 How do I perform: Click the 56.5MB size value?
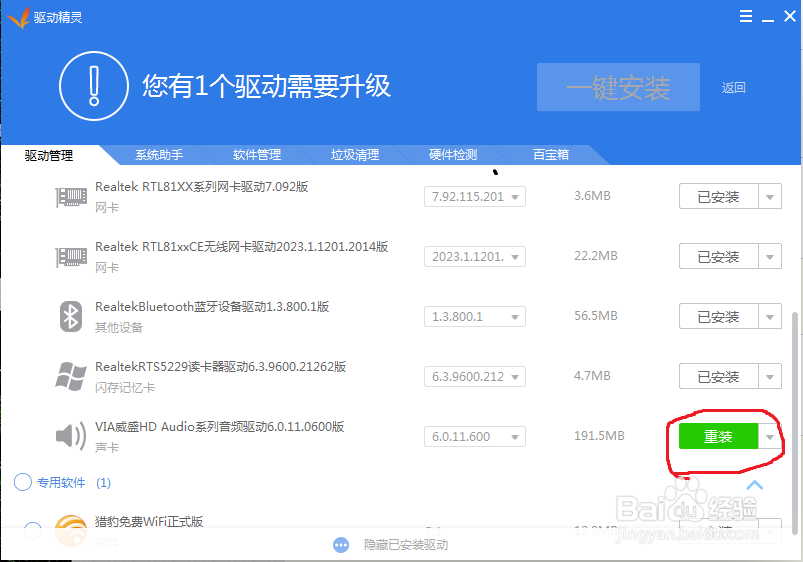tap(596, 316)
